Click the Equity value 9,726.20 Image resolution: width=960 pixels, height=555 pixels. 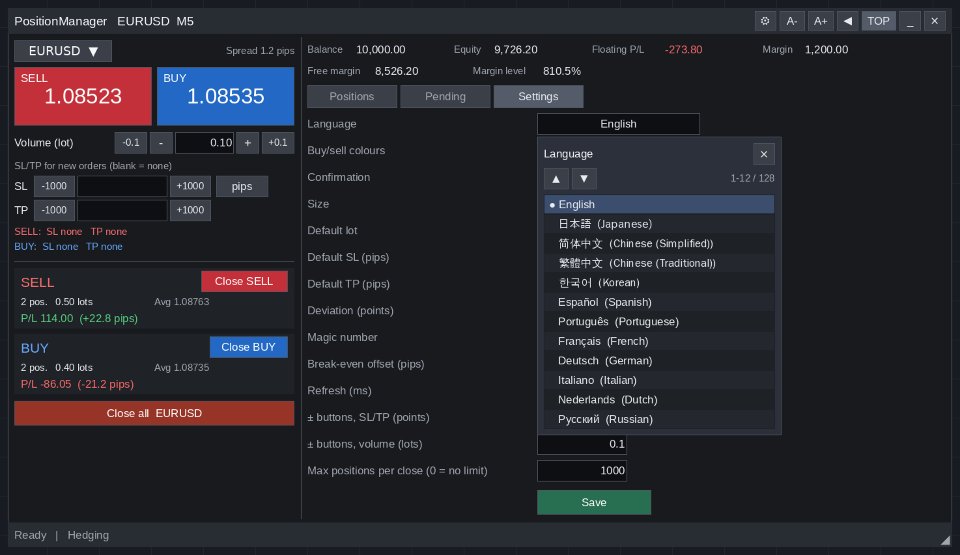coord(516,50)
